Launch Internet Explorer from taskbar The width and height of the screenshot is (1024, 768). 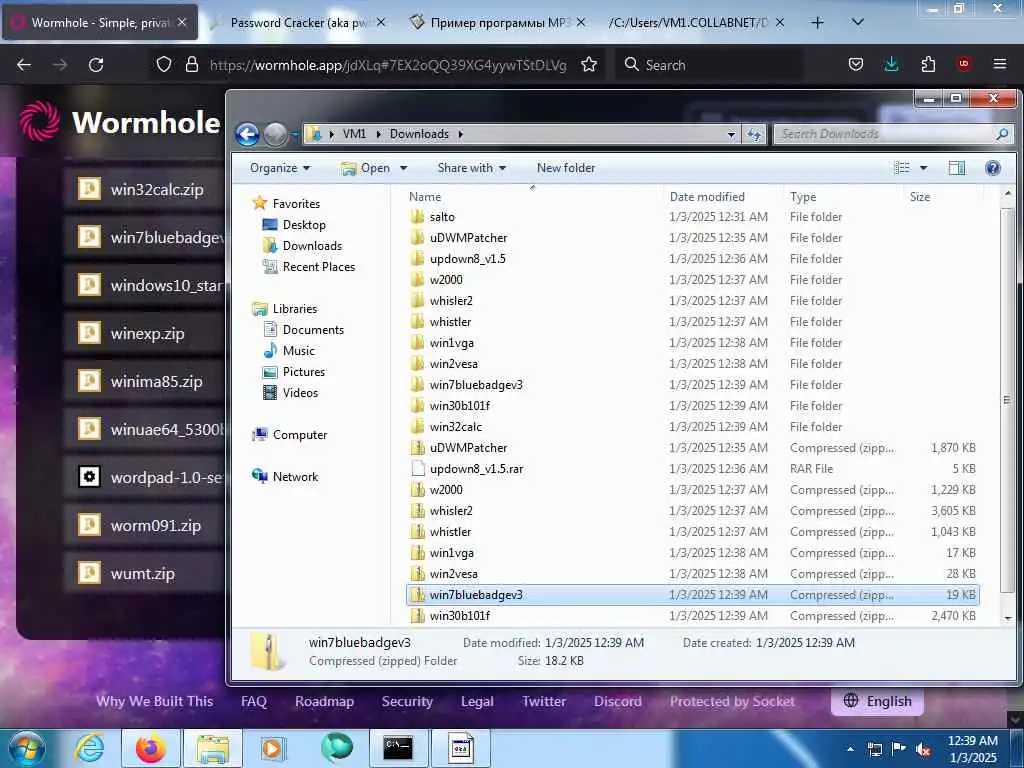(89, 748)
